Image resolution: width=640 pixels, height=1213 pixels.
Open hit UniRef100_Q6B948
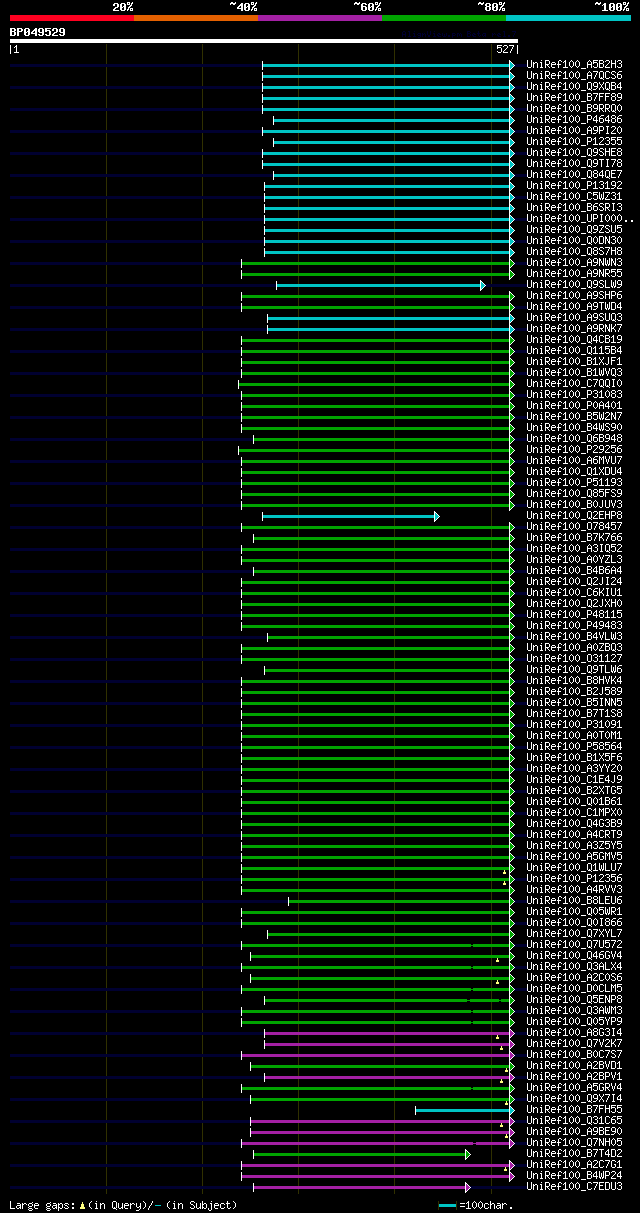(574, 438)
